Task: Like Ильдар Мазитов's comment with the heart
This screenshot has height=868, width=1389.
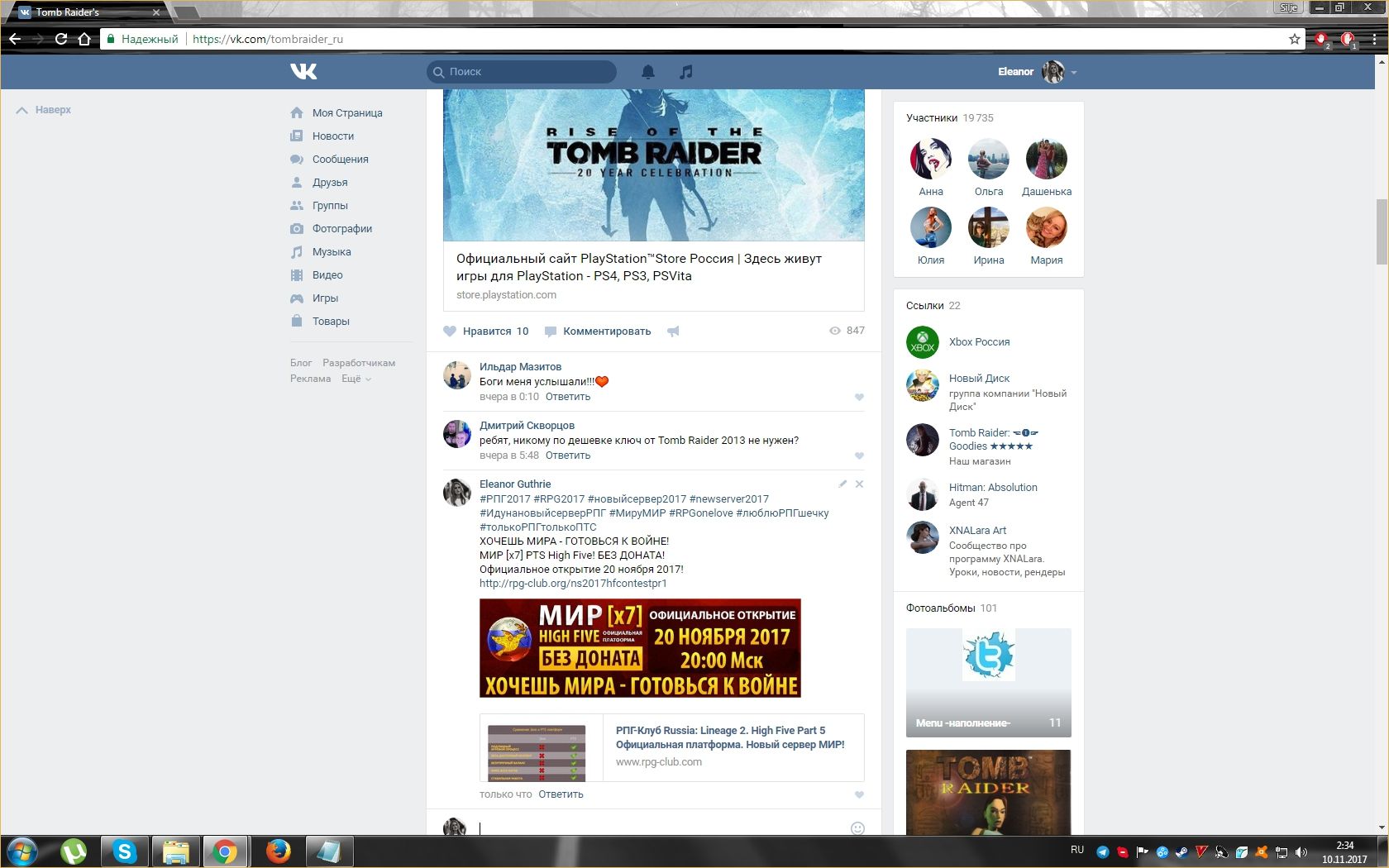Action: coord(859,397)
